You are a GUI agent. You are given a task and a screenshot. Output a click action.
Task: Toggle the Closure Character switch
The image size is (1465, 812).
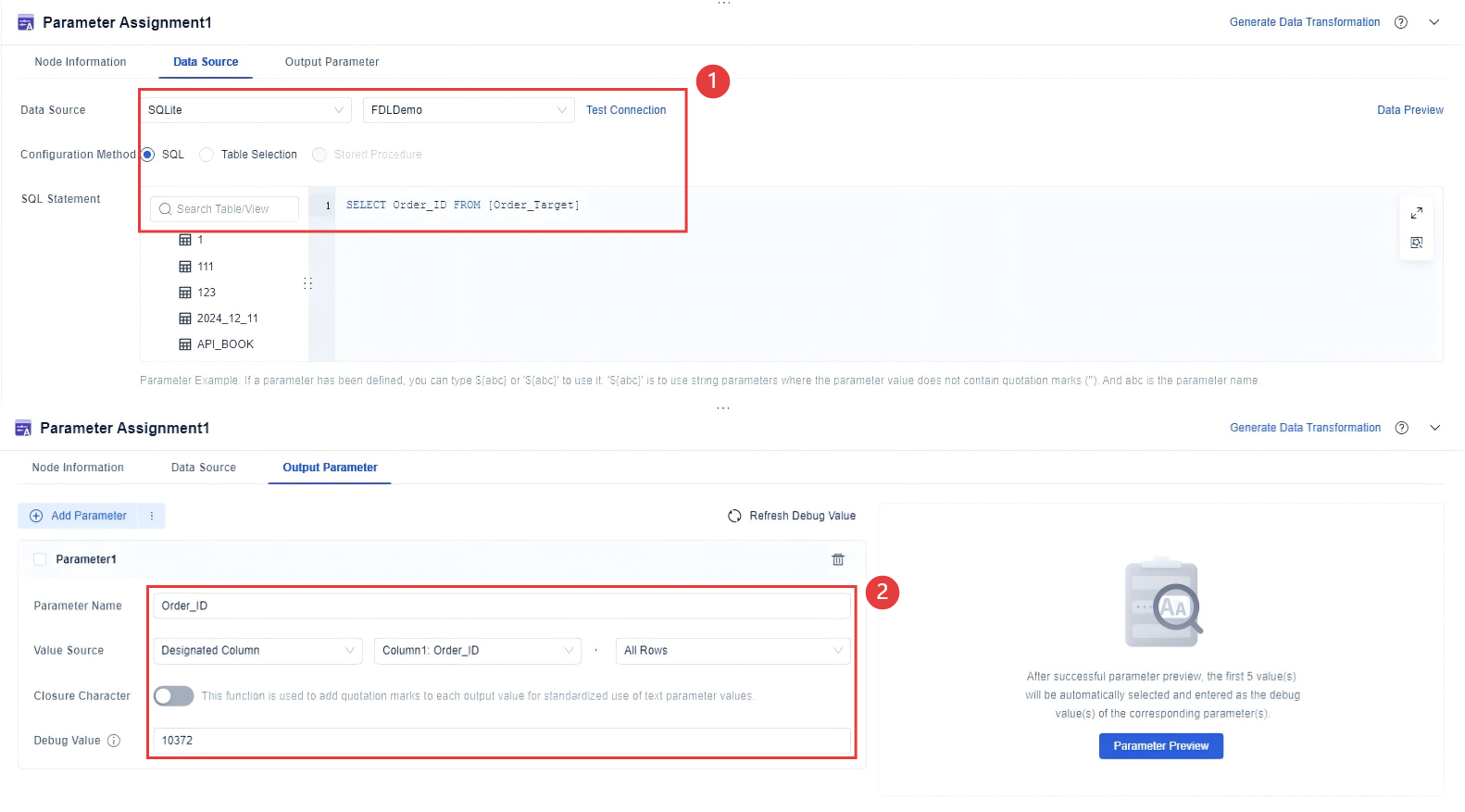click(x=174, y=696)
